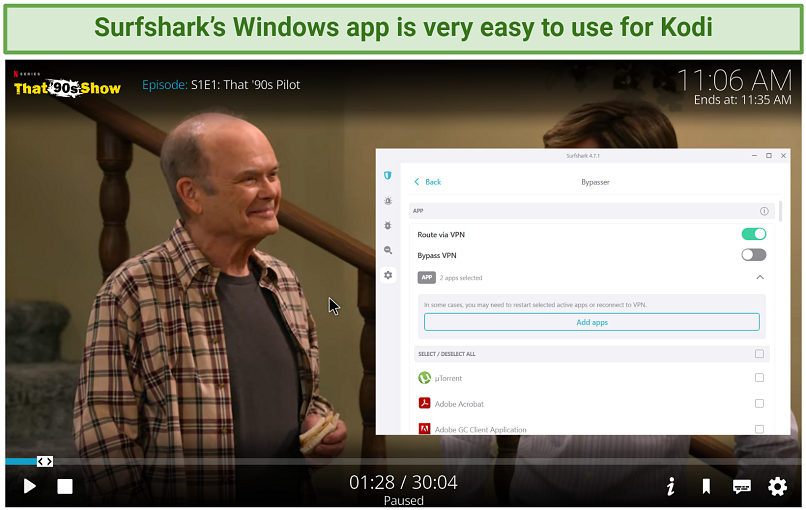The width and height of the screenshot is (806, 510).
Task: Check the µTorrent checkbox
Action: point(759,378)
